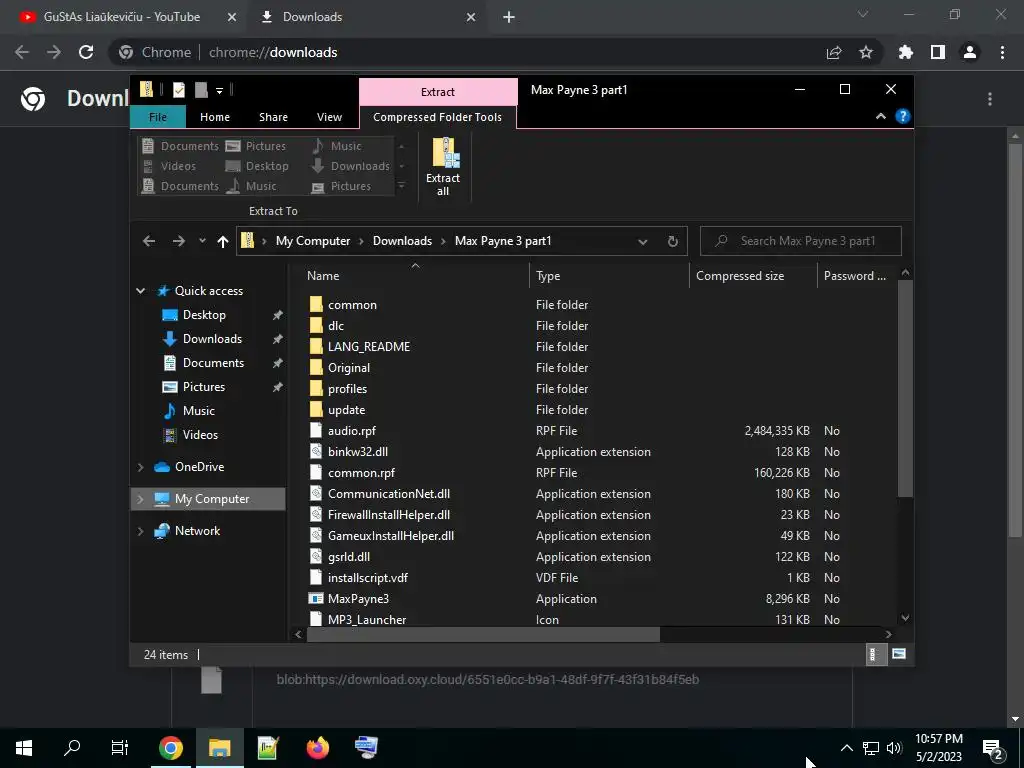Click the Explorer help question mark icon
1024x768 pixels.
tap(903, 116)
